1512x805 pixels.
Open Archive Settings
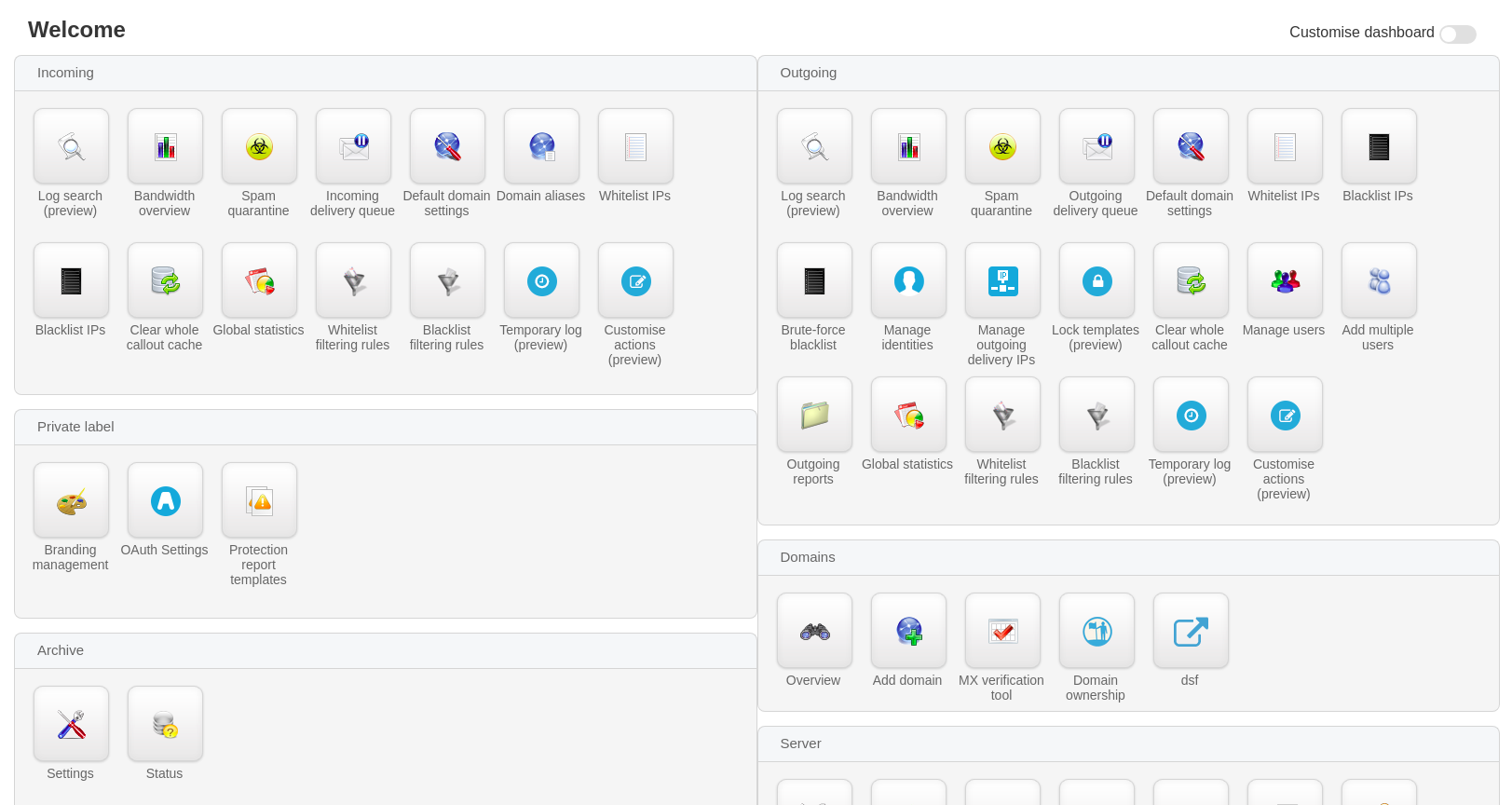71,724
